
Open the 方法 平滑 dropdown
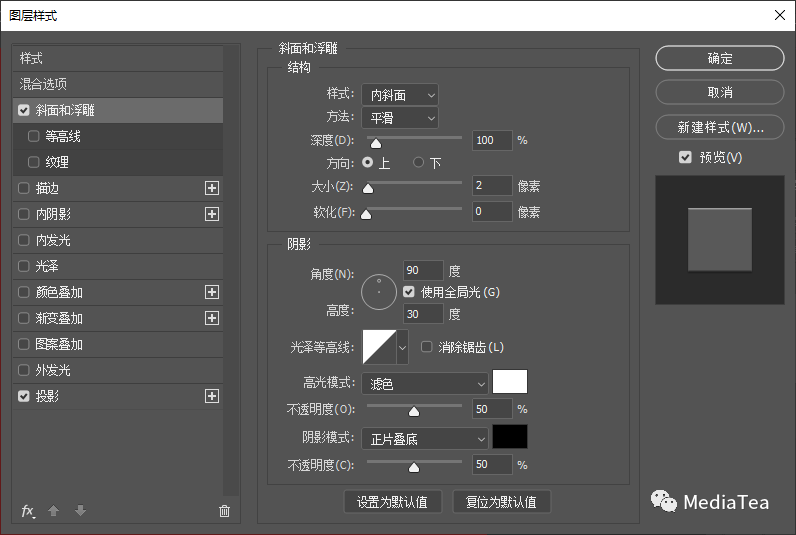(x=400, y=118)
